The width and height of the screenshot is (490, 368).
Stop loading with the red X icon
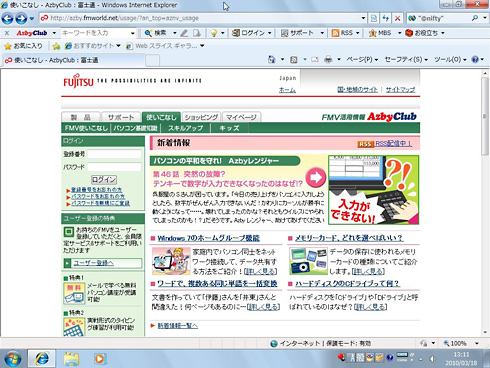(x=397, y=18)
